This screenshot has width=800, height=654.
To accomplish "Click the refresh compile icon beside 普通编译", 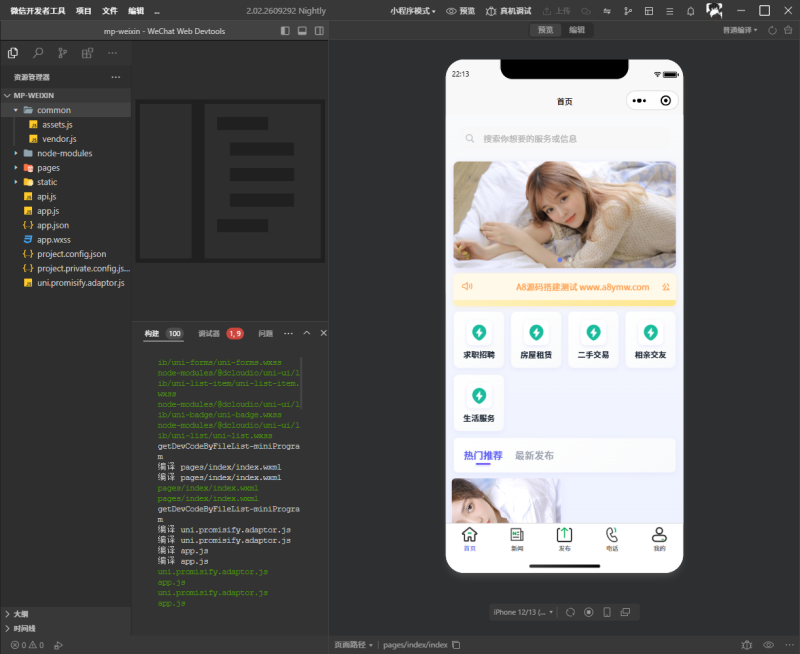I will click(772, 31).
